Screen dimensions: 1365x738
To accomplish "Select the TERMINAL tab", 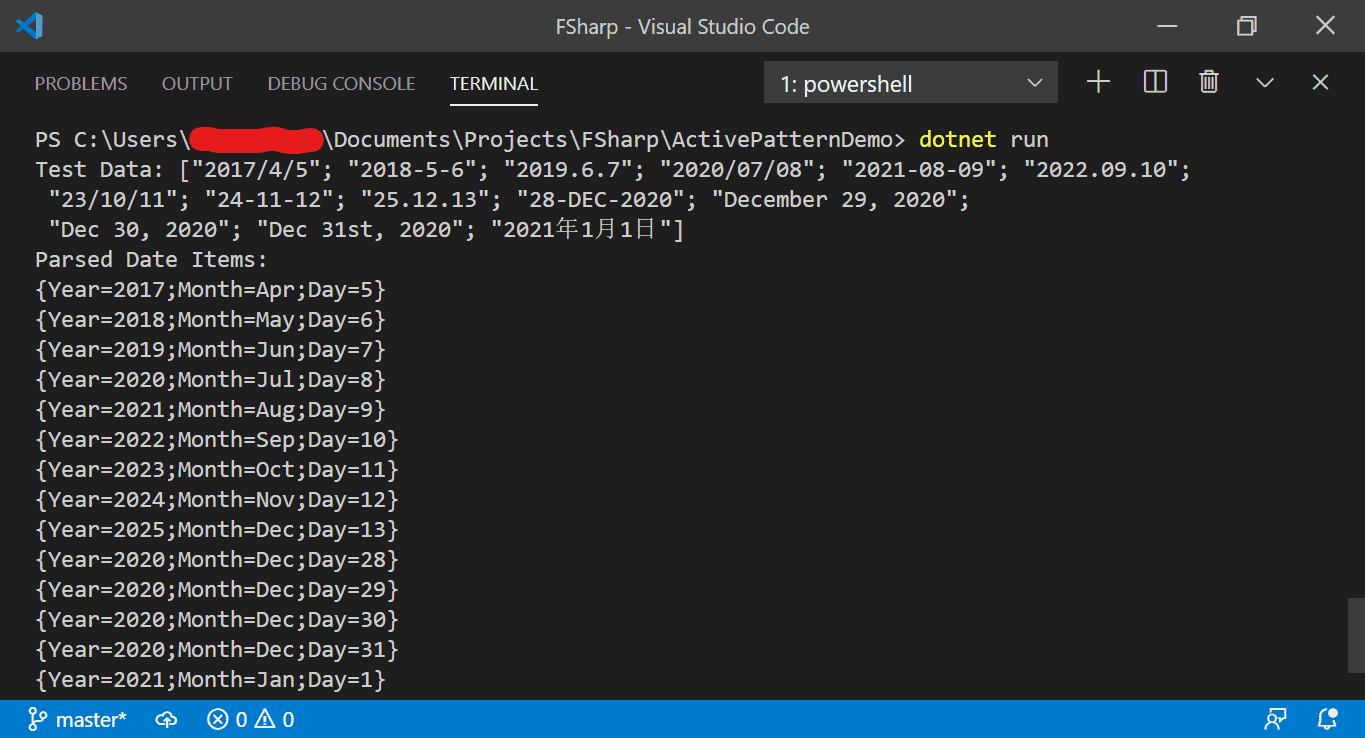I will (x=494, y=84).
